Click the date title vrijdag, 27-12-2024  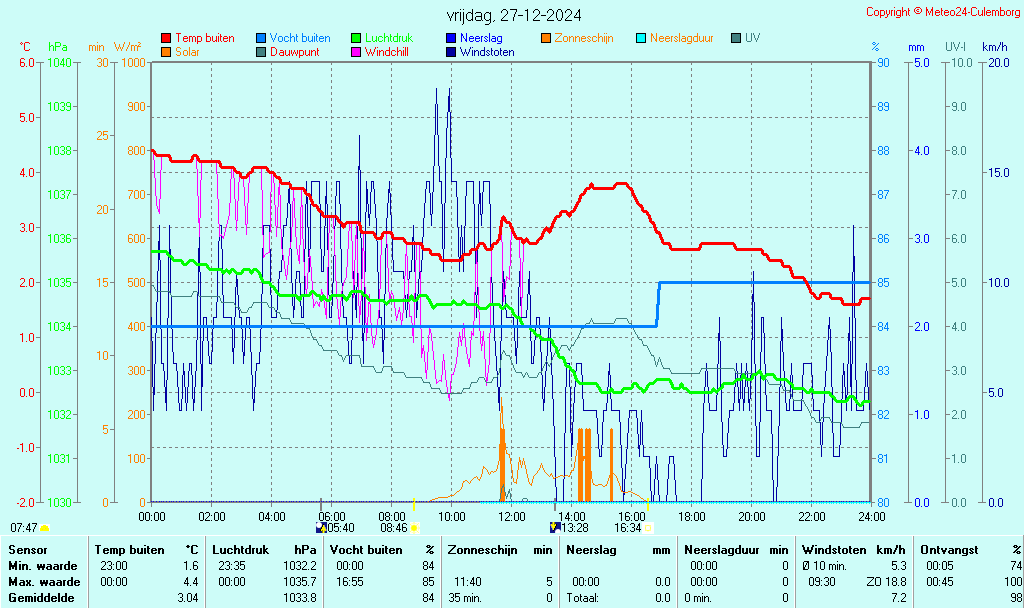tap(513, 15)
